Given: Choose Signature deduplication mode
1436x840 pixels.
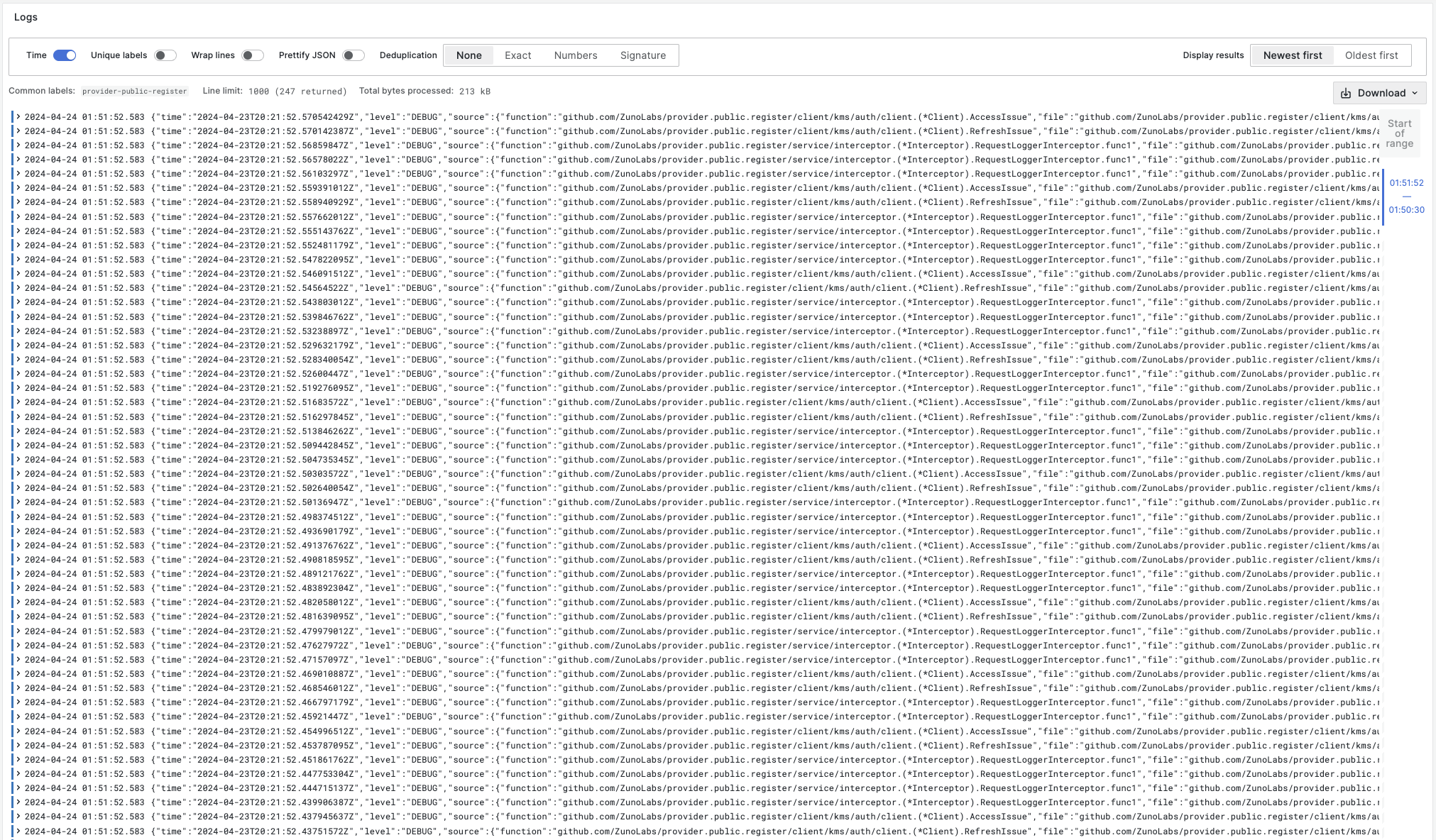Looking at the screenshot, I should click(x=642, y=55).
